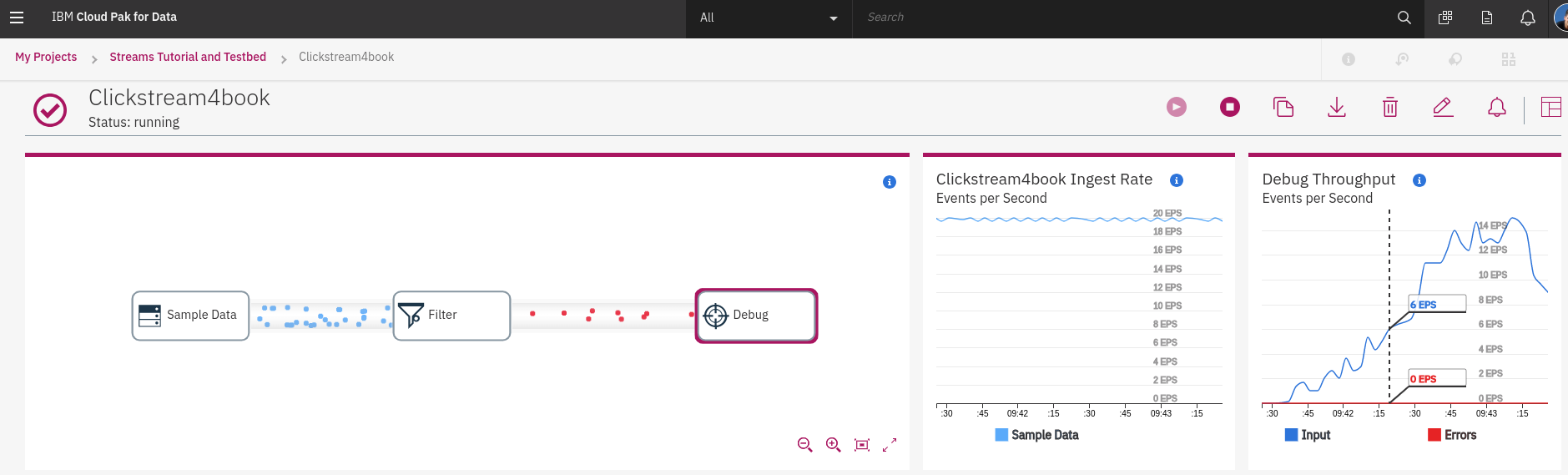Open the header notifications bell

[x=1528, y=18]
